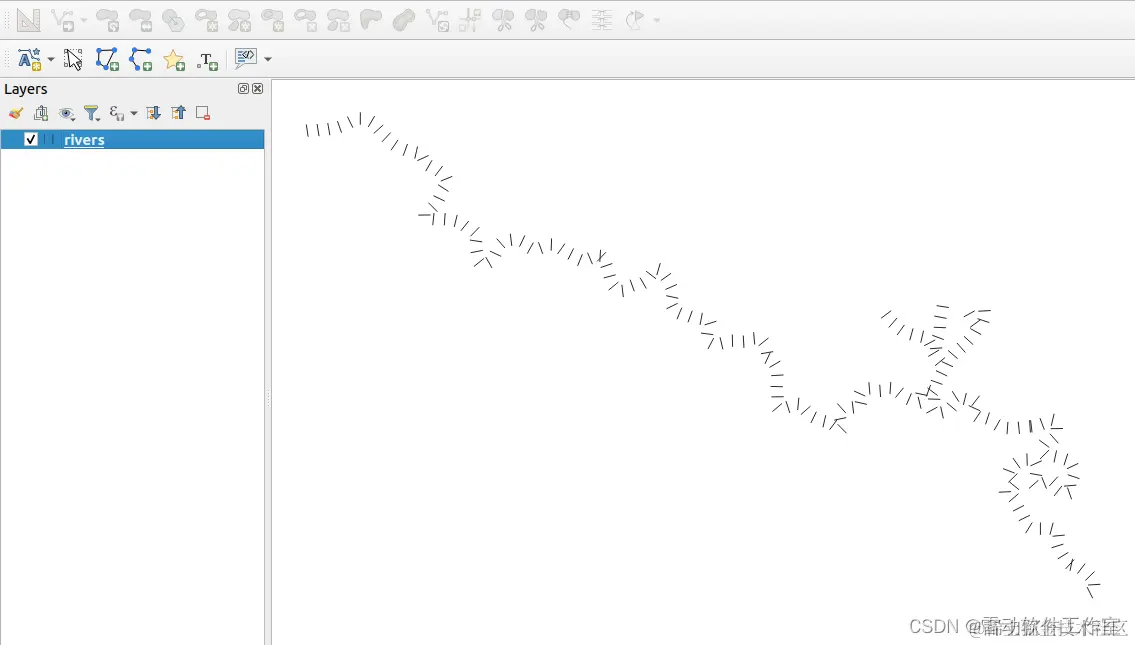Select the Simplify Feature tool
The image size is (1135, 645).
pyautogui.click(x=173, y=20)
